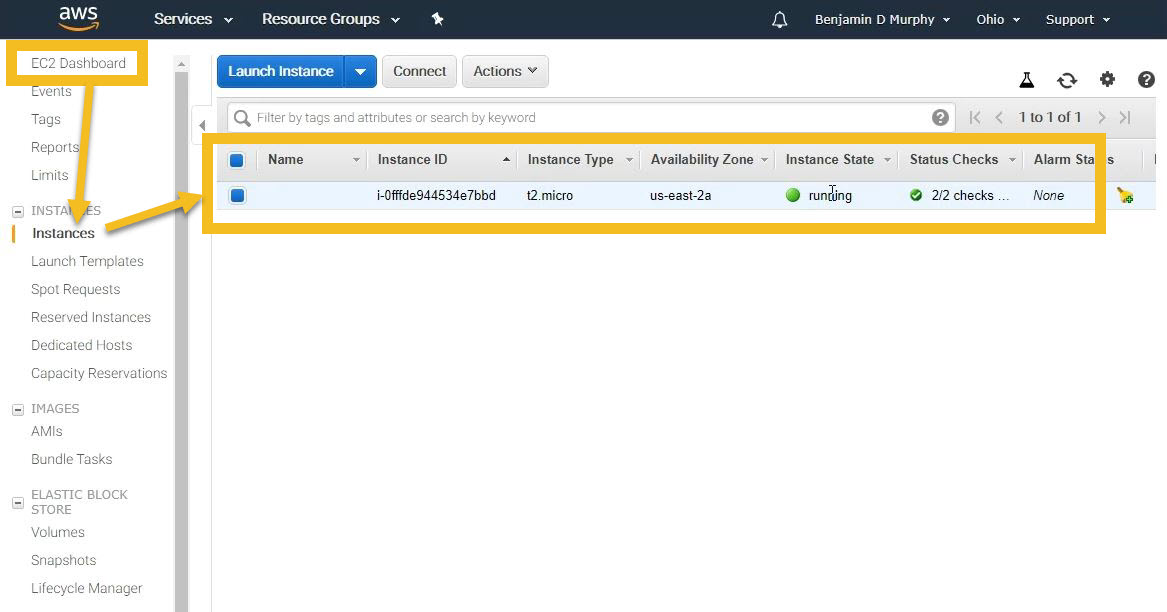Go to previous page of results

[x=1000, y=118]
